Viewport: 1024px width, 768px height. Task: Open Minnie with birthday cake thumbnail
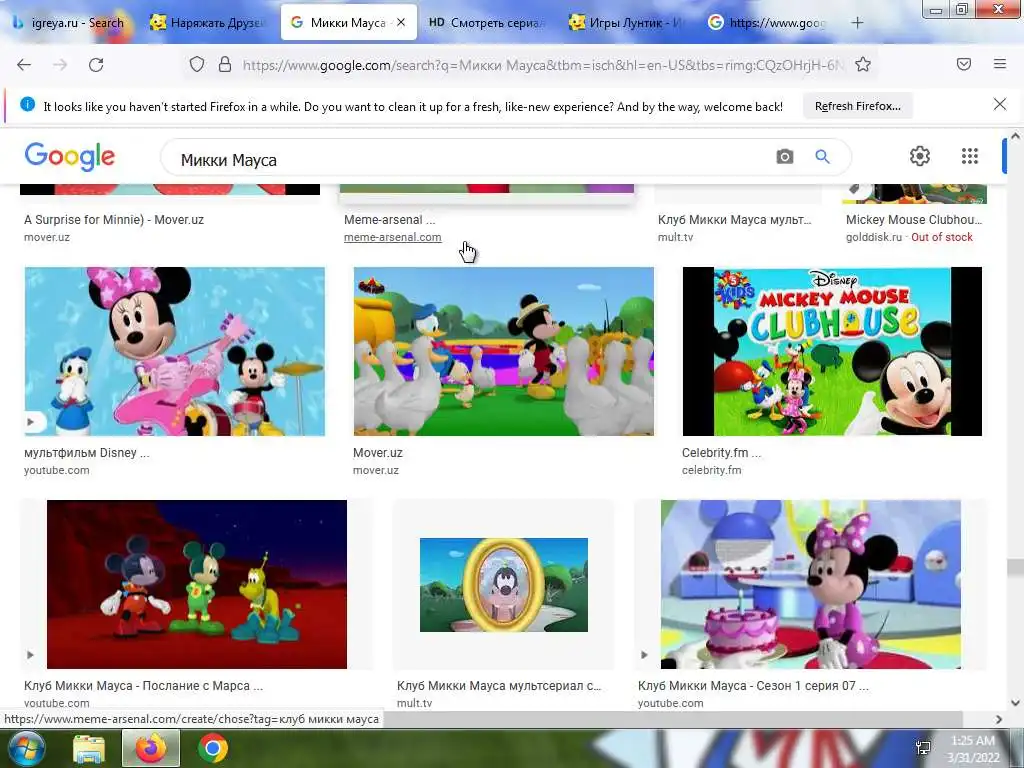coord(810,584)
